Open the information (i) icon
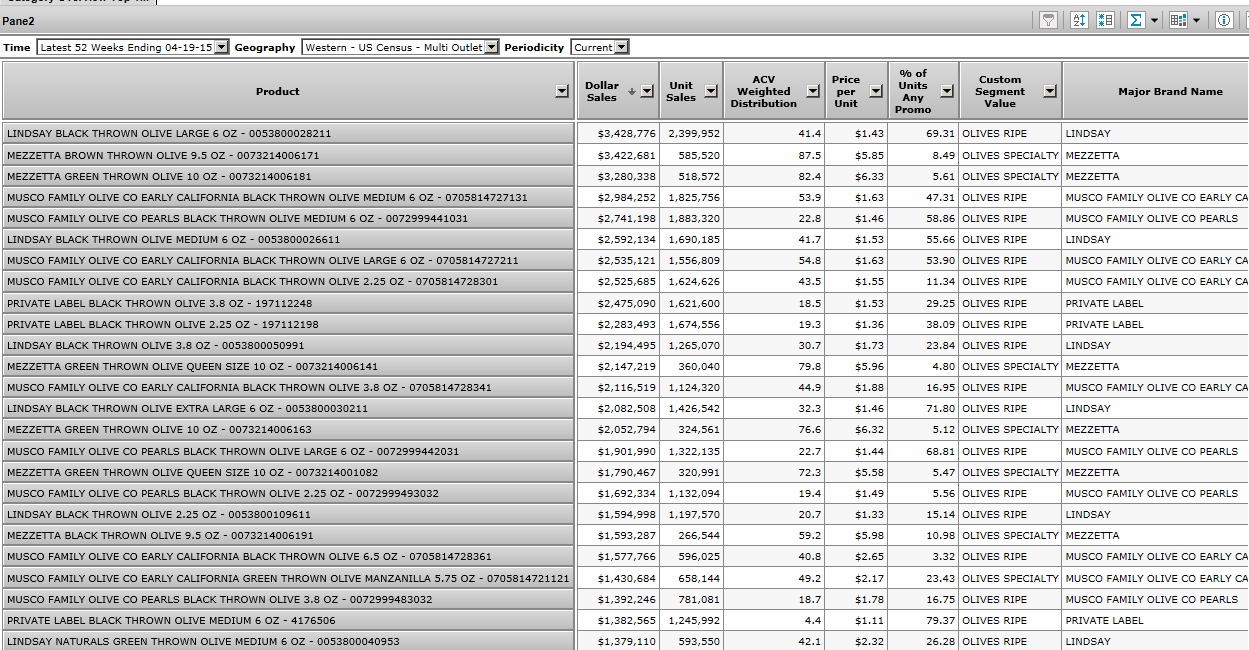 pos(1224,20)
